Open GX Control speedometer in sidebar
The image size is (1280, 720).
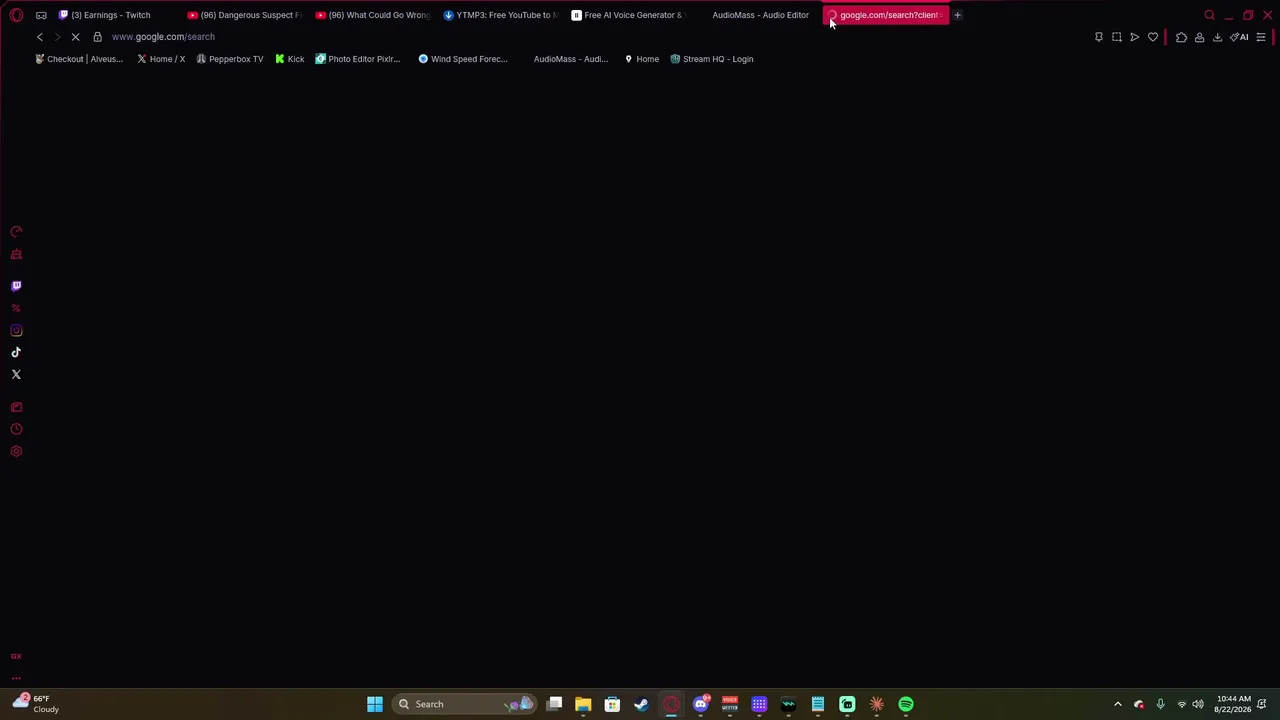[16, 232]
